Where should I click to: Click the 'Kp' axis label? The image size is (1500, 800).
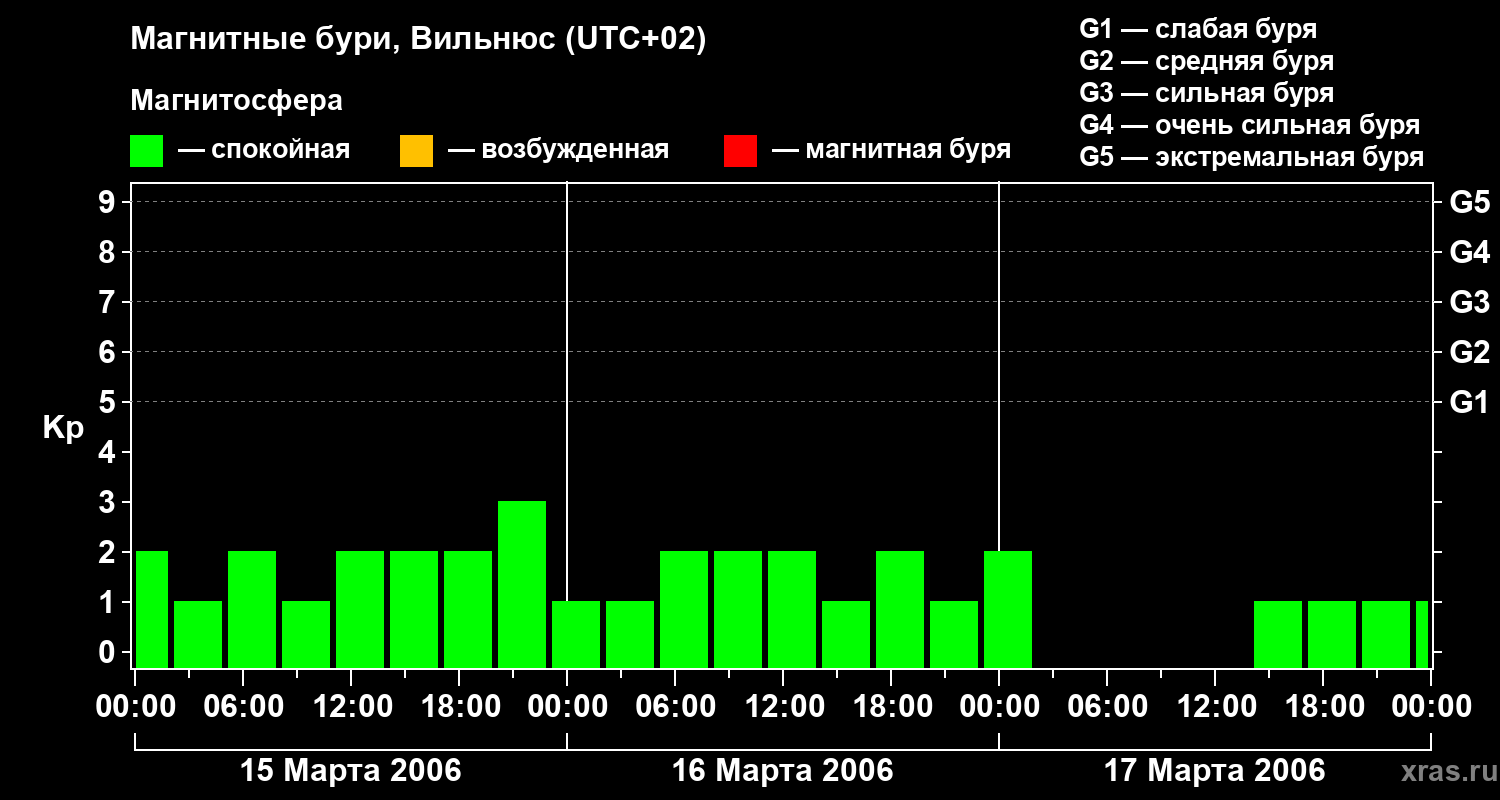coord(63,428)
